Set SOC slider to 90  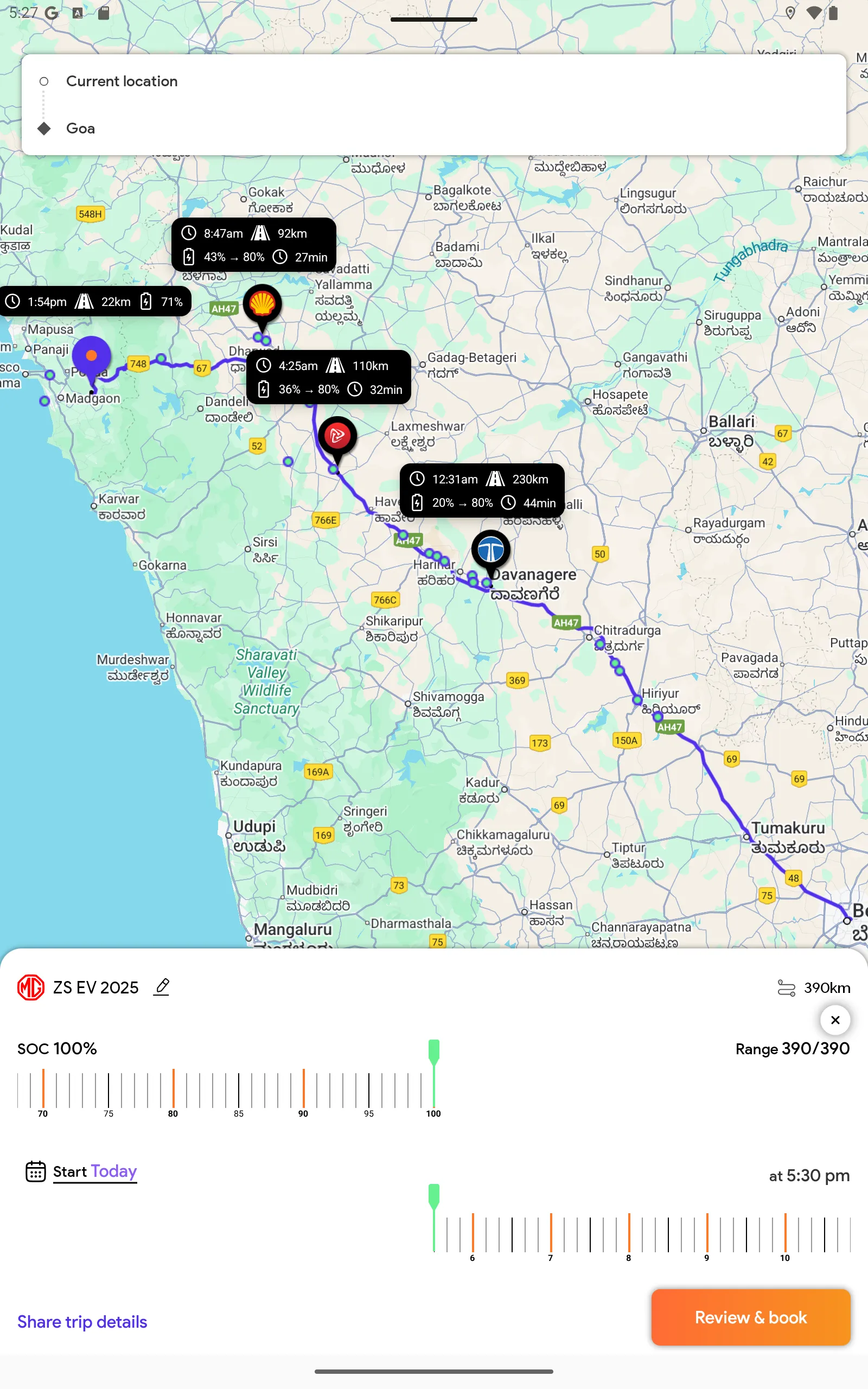pyautogui.click(x=303, y=1088)
